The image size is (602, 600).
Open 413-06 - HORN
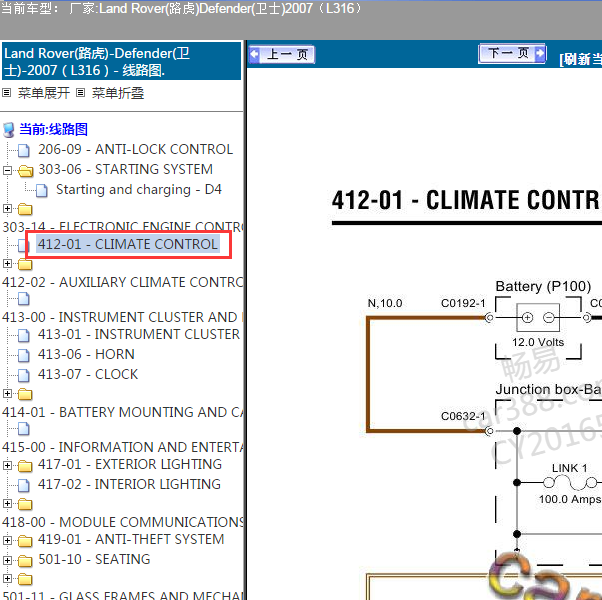pyautogui.click(x=86, y=354)
